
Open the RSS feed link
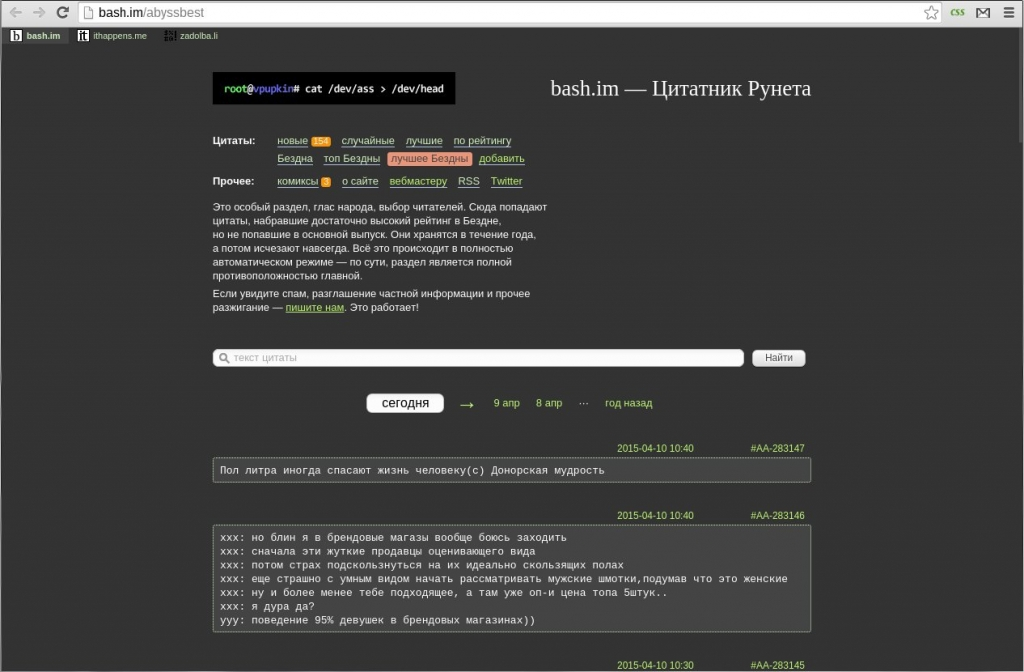point(468,182)
